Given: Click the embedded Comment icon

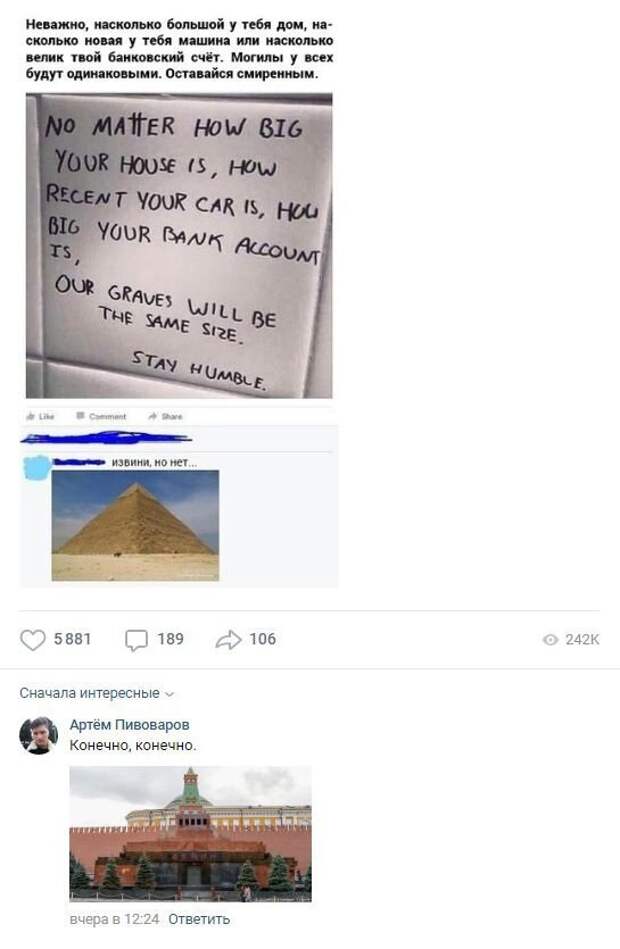Looking at the screenshot, I should coord(81,416).
